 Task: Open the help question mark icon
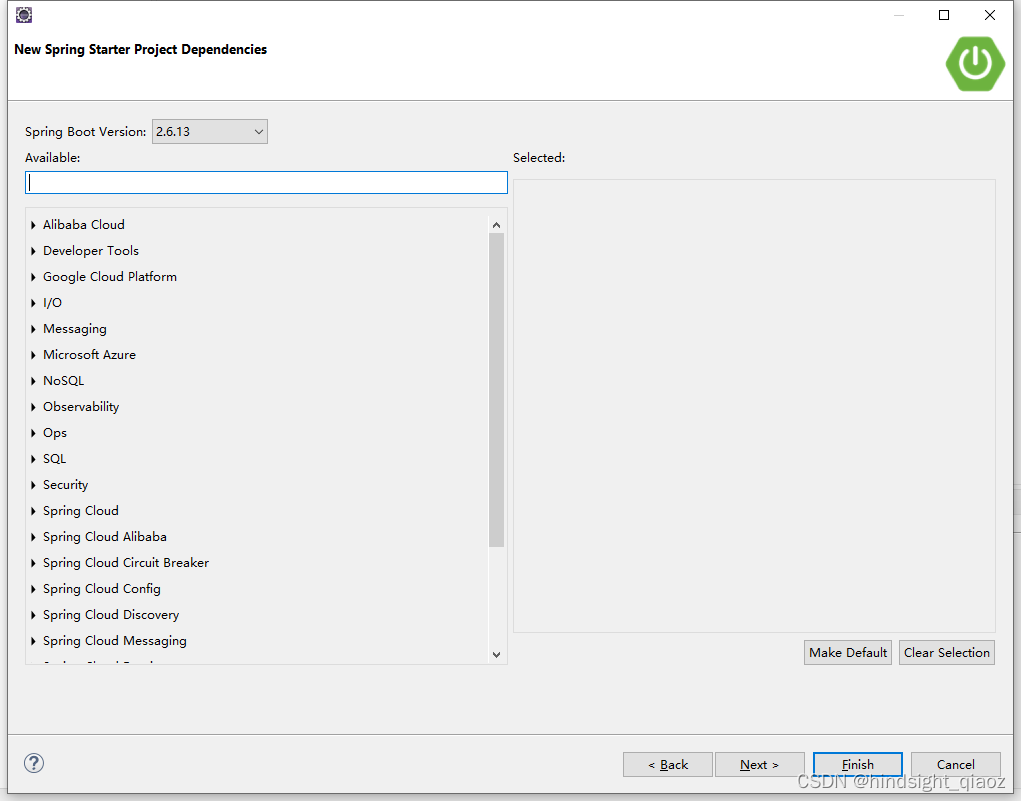click(x=34, y=763)
